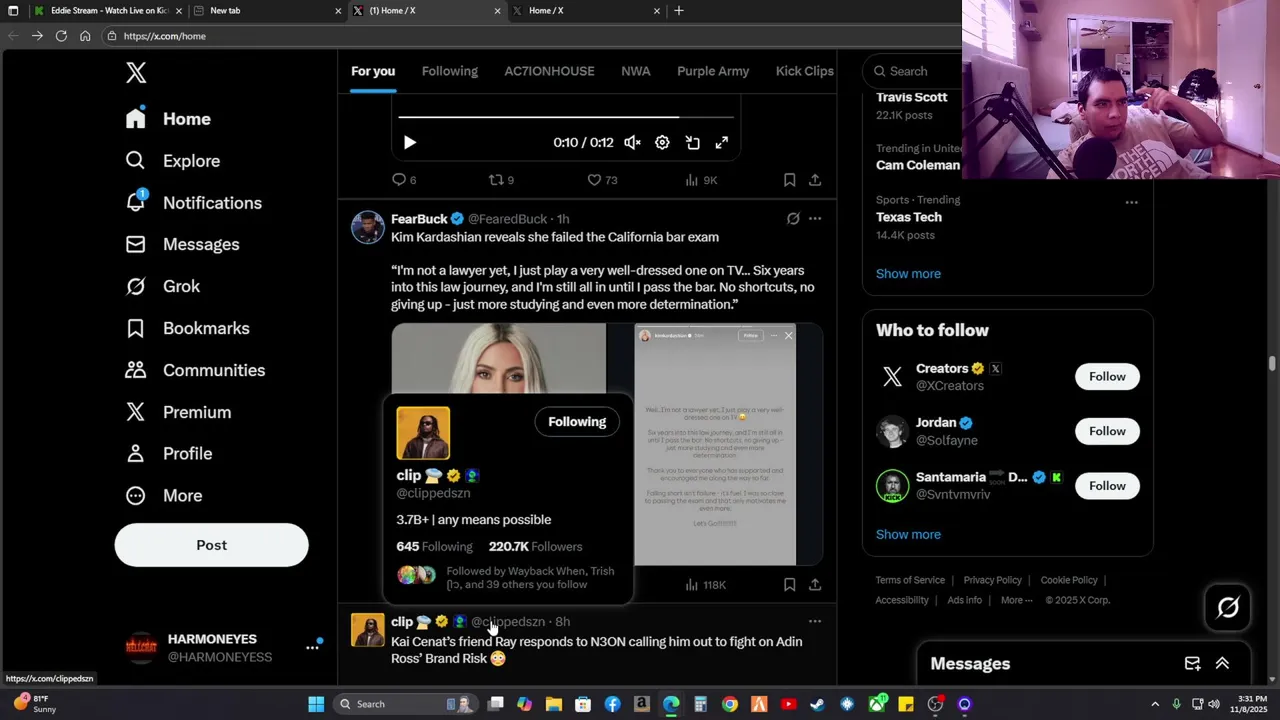Expand the Messages drawer
The image size is (1280, 720).
tap(1222, 664)
